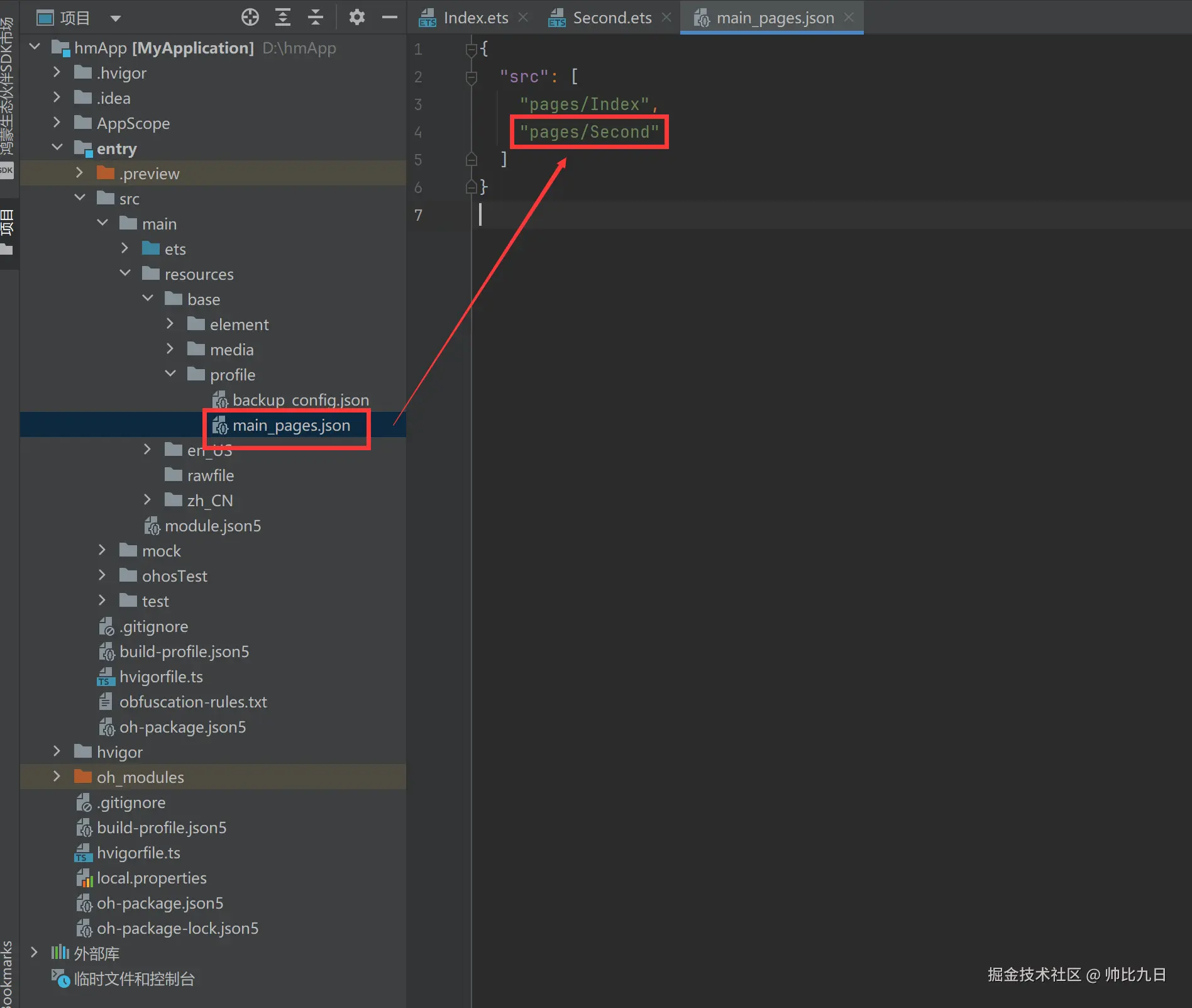The height and width of the screenshot is (1008, 1192).
Task: Open oh-package-lock.json5 file
Action: (x=177, y=928)
